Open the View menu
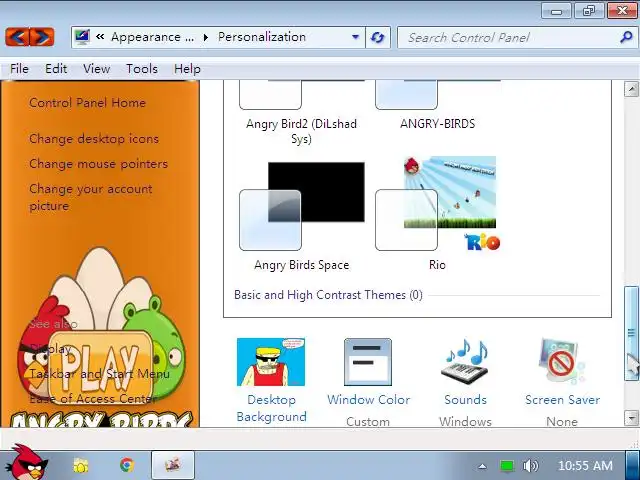 click(96, 69)
